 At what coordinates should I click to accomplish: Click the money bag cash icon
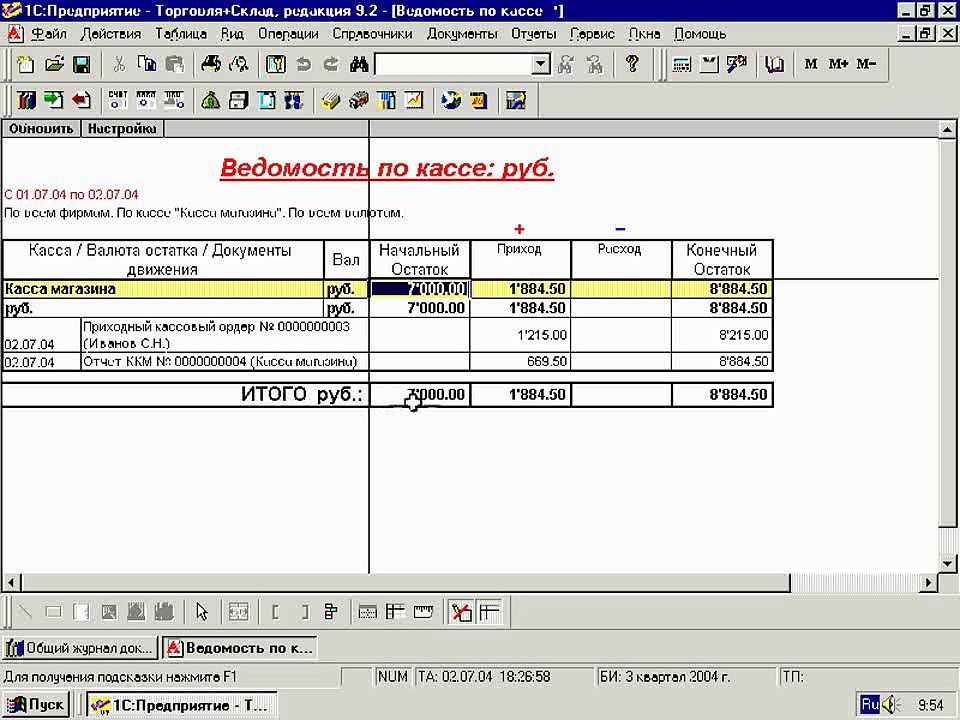tap(211, 100)
